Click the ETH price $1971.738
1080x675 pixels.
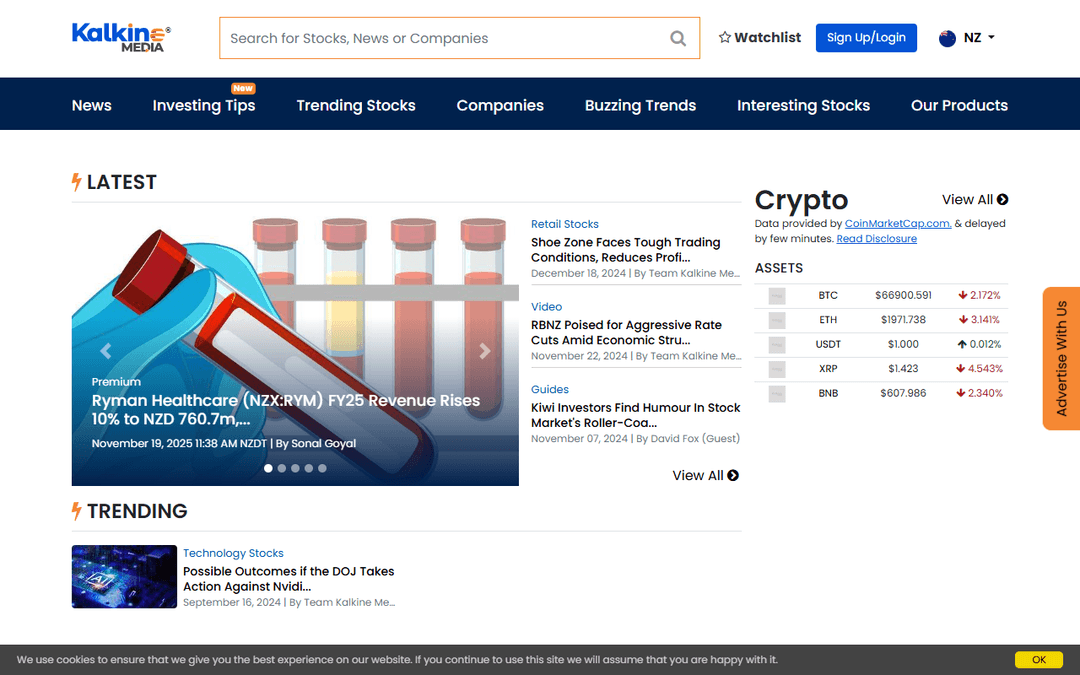903,320
